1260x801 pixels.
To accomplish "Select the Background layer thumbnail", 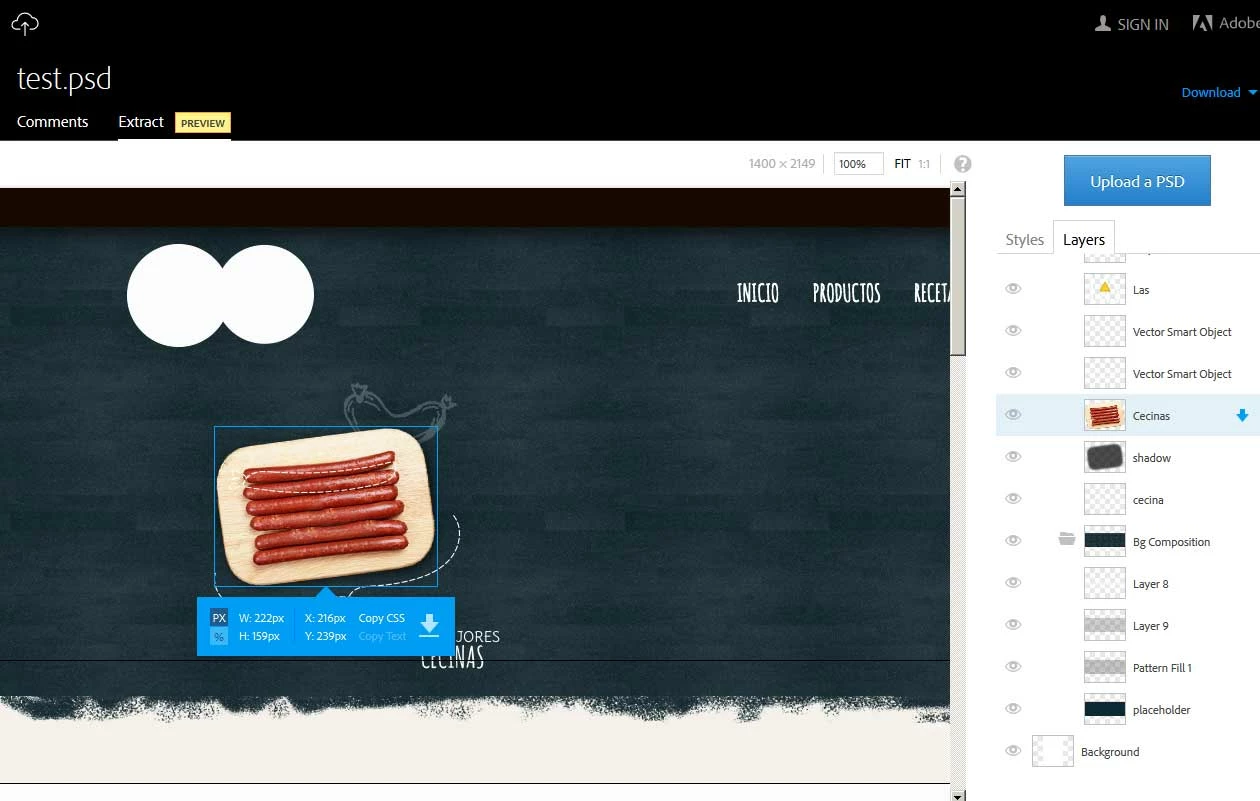I will (1053, 751).
